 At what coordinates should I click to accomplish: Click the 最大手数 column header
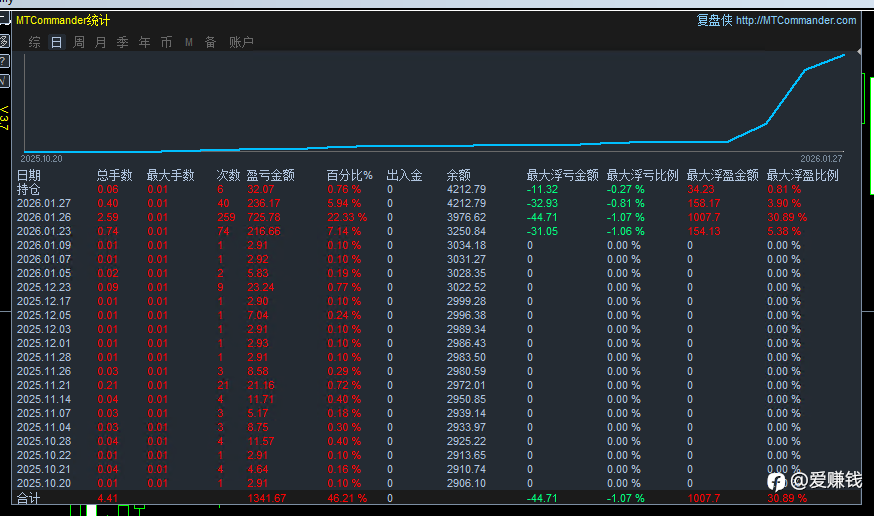[x=170, y=176]
